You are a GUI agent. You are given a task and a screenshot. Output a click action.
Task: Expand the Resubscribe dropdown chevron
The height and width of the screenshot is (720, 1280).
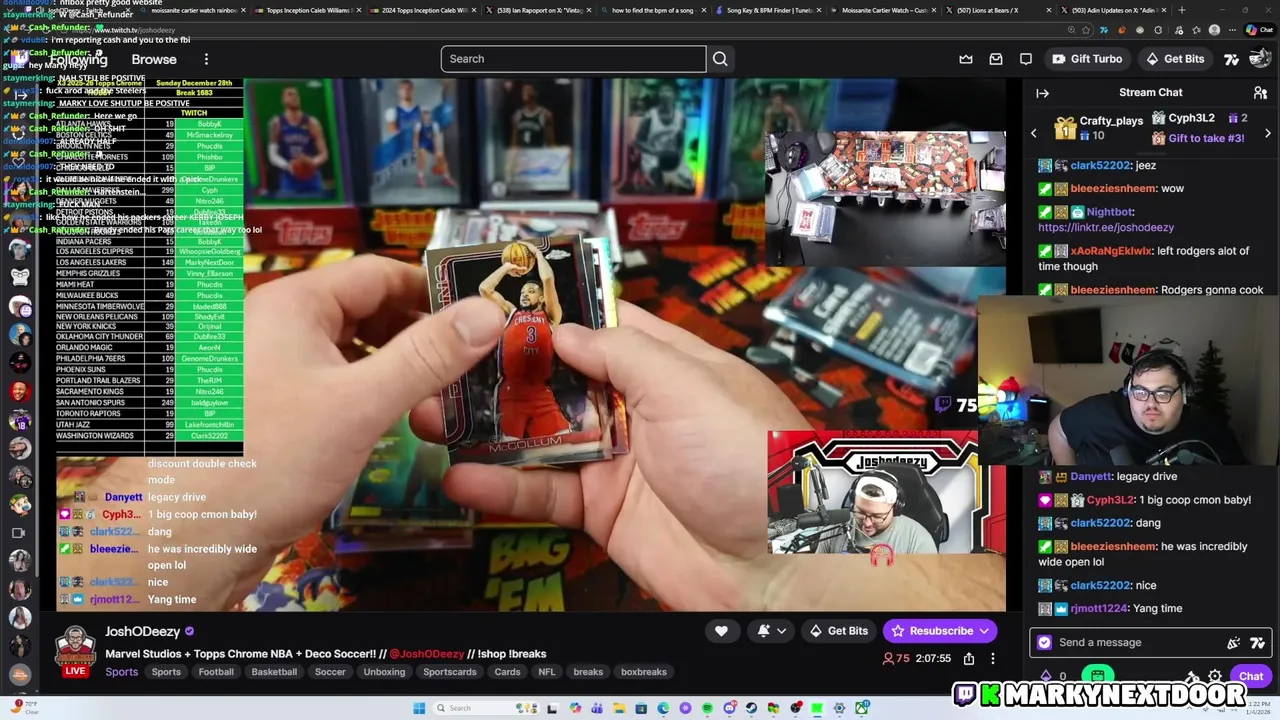pos(985,631)
